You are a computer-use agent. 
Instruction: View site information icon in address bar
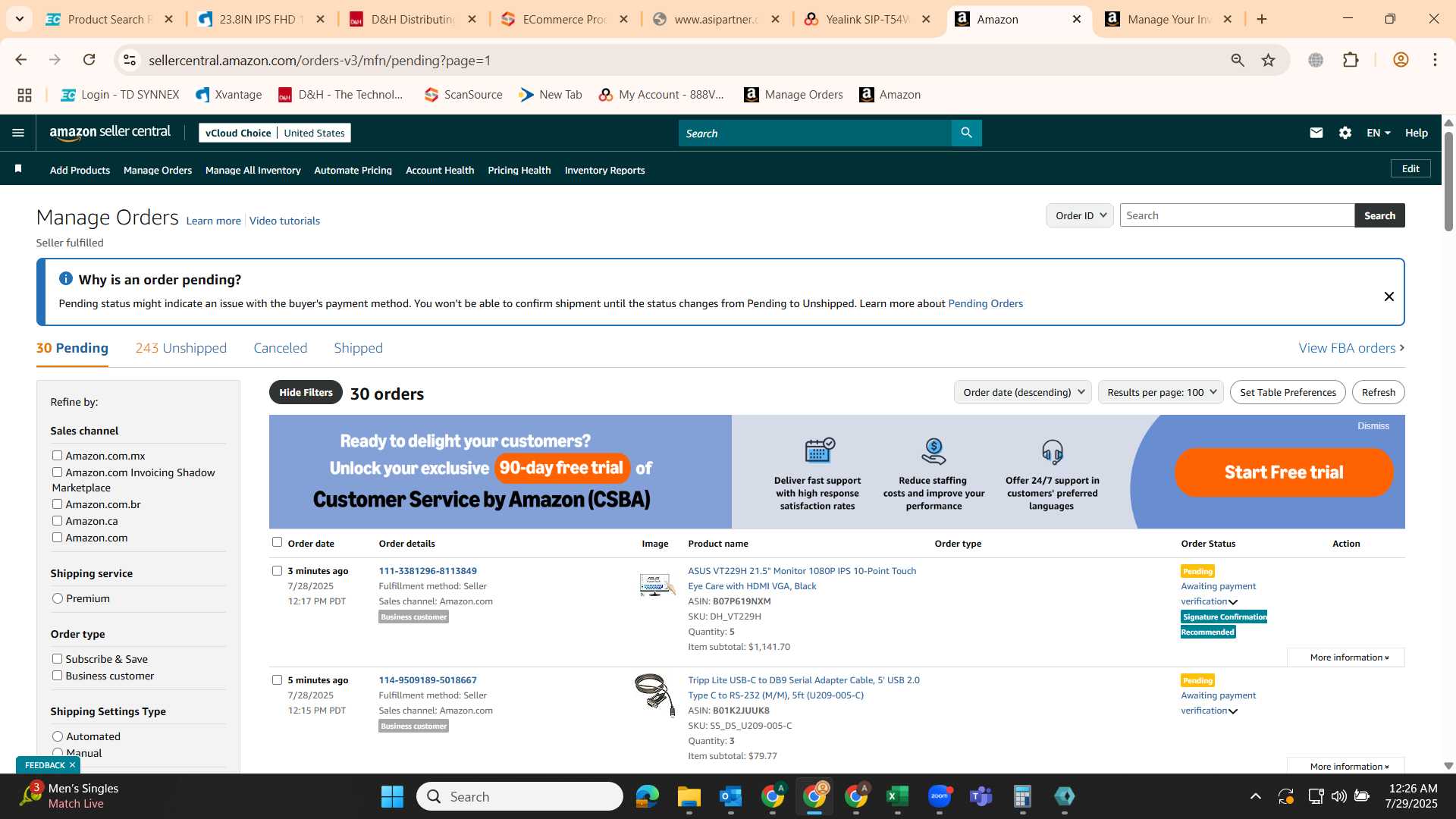[x=130, y=60]
